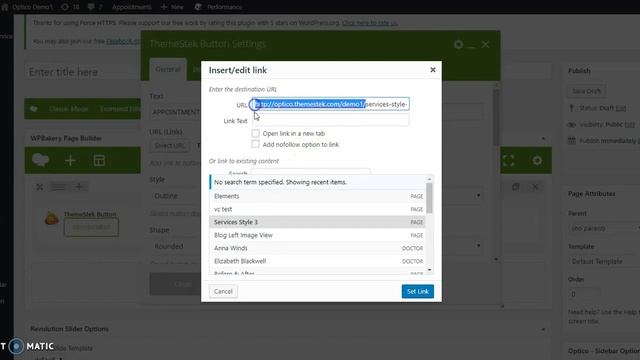Open Template dropdown showing Default Template

[x=604, y=261]
